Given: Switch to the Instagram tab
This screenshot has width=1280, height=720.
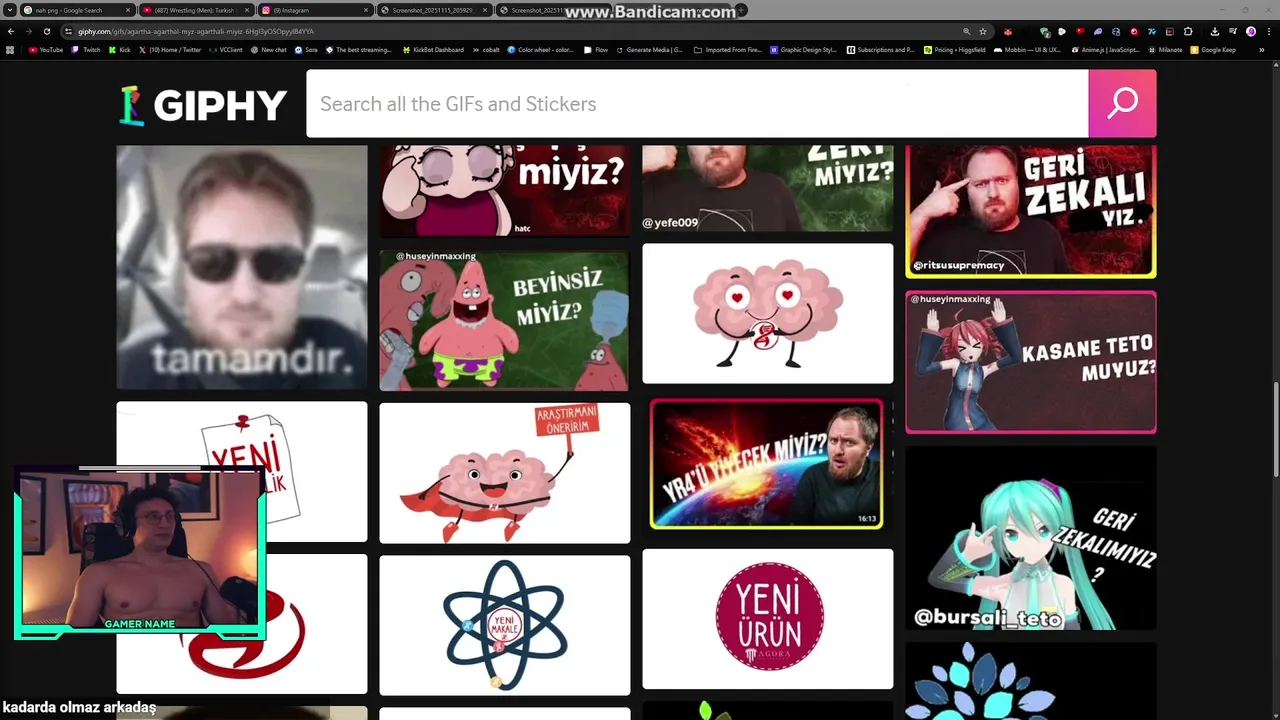Looking at the screenshot, I should (x=314, y=10).
